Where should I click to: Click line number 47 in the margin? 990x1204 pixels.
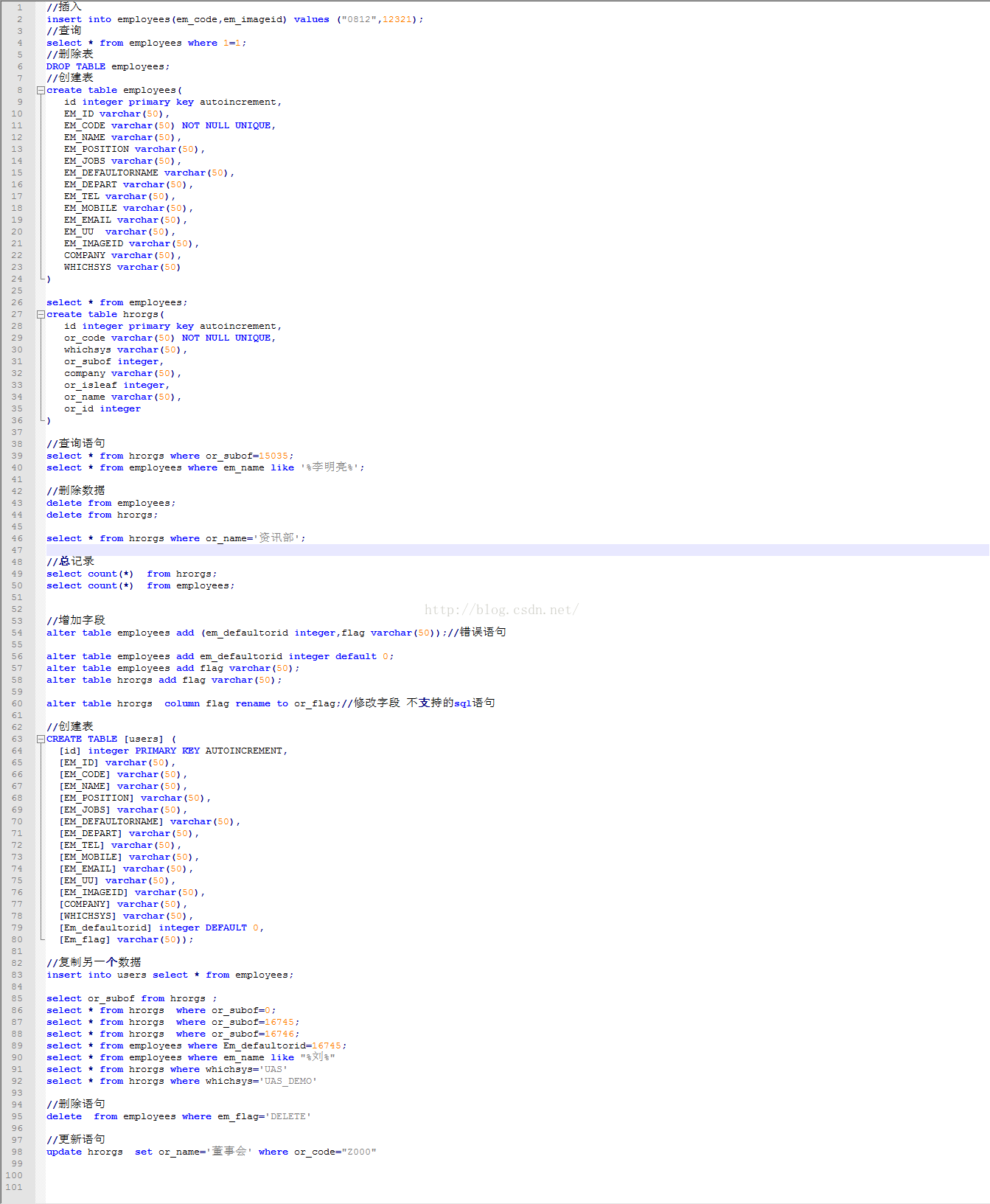16,550
